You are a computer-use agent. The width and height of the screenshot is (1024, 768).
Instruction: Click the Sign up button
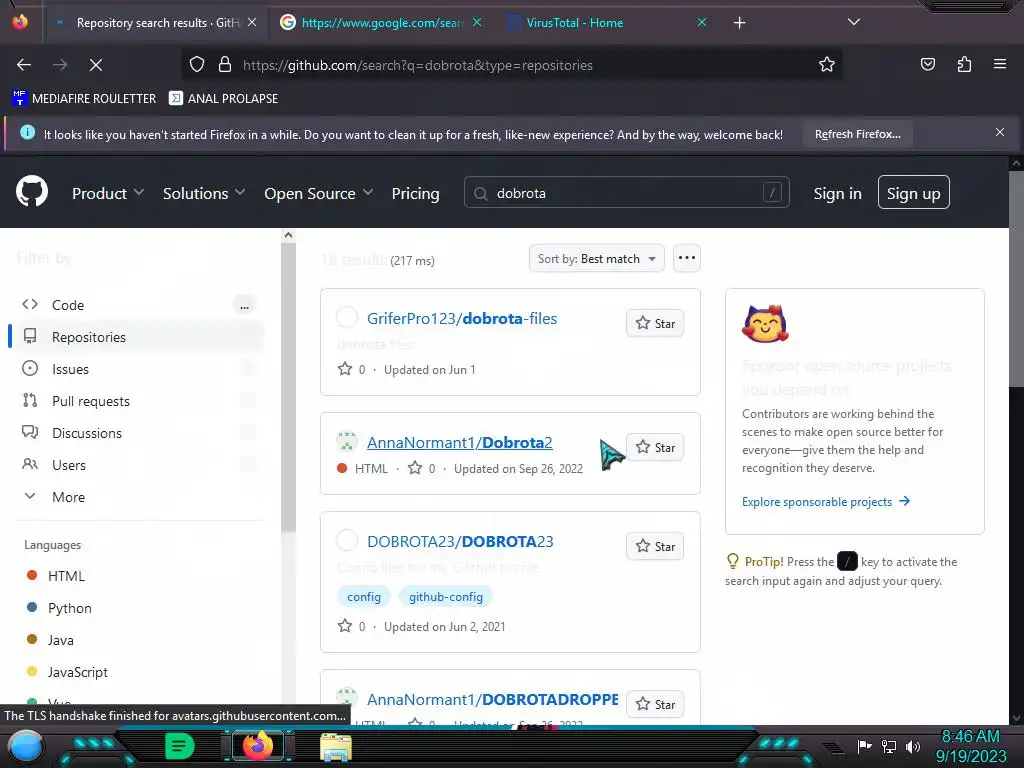pos(913,193)
